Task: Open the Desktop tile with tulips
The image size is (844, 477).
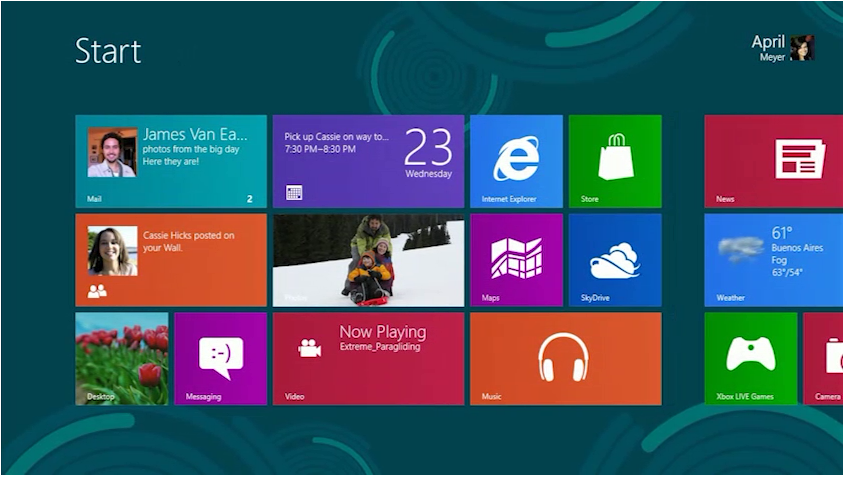Action: [121, 358]
